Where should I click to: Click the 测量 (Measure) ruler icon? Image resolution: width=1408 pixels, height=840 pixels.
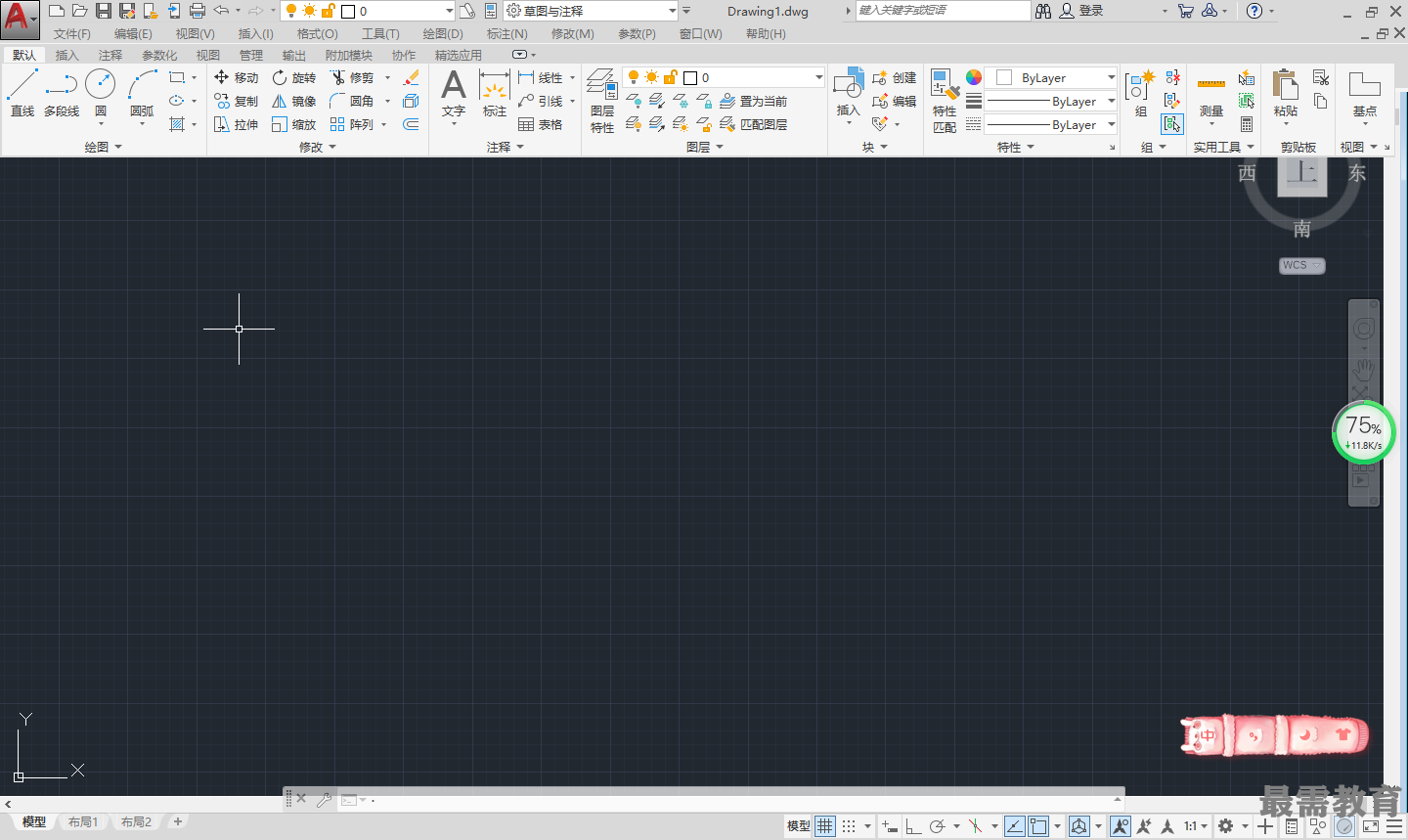(1211, 94)
